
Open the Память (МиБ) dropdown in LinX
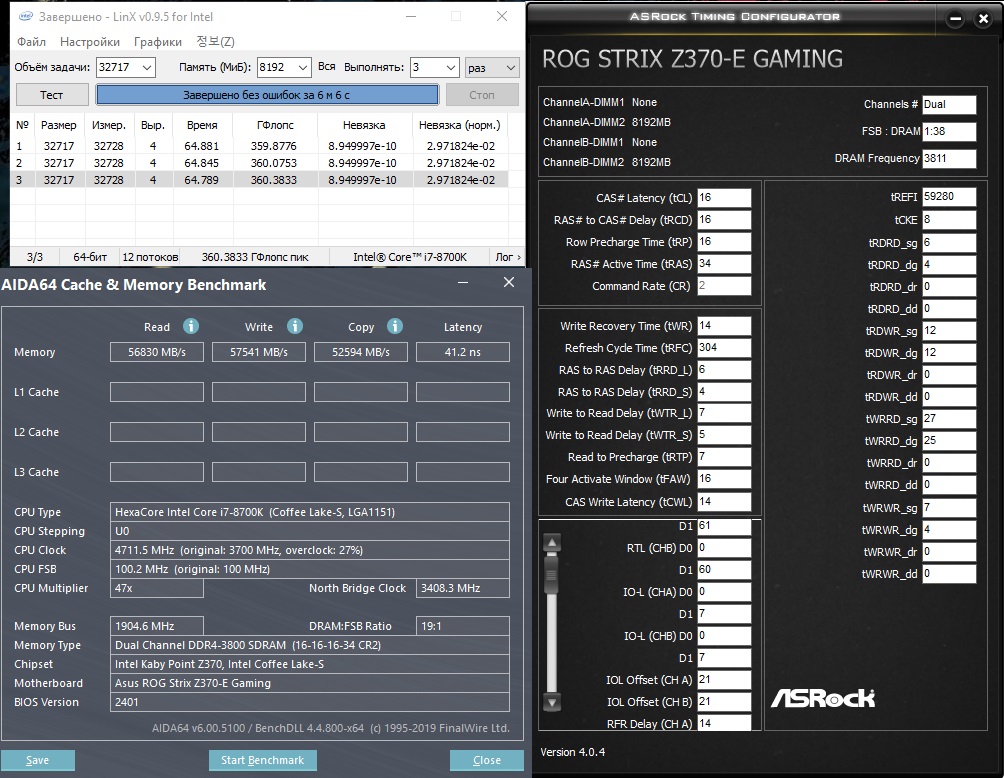(x=302, y=67)
